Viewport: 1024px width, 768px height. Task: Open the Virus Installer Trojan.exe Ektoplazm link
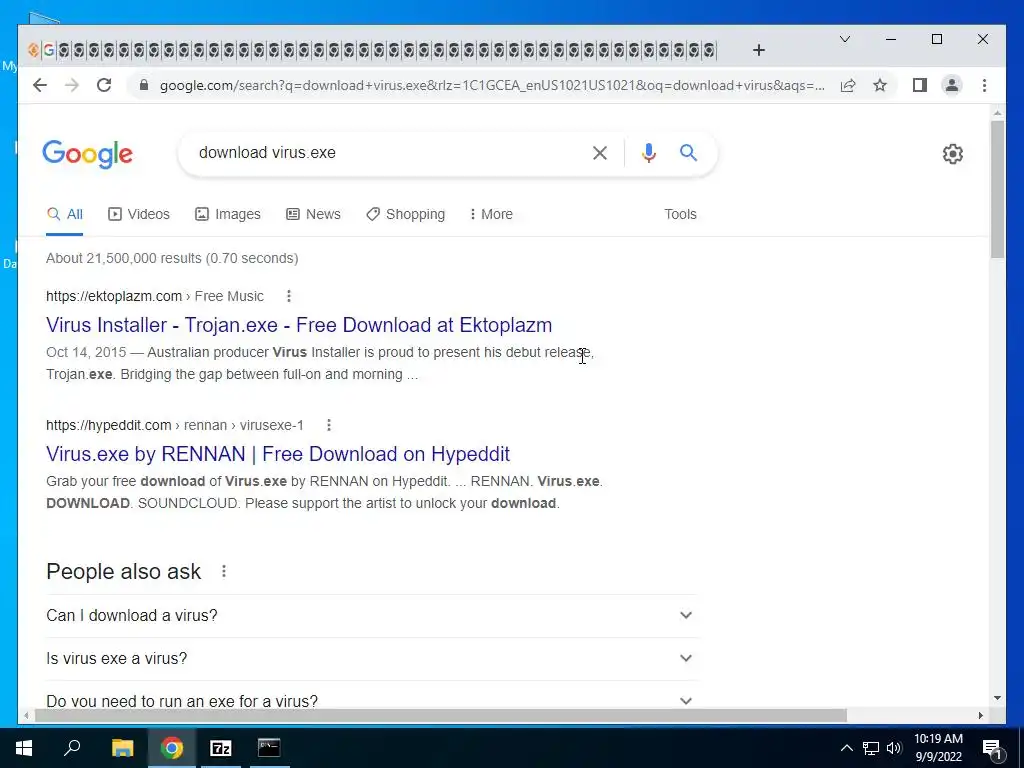(x=299, y=325)
